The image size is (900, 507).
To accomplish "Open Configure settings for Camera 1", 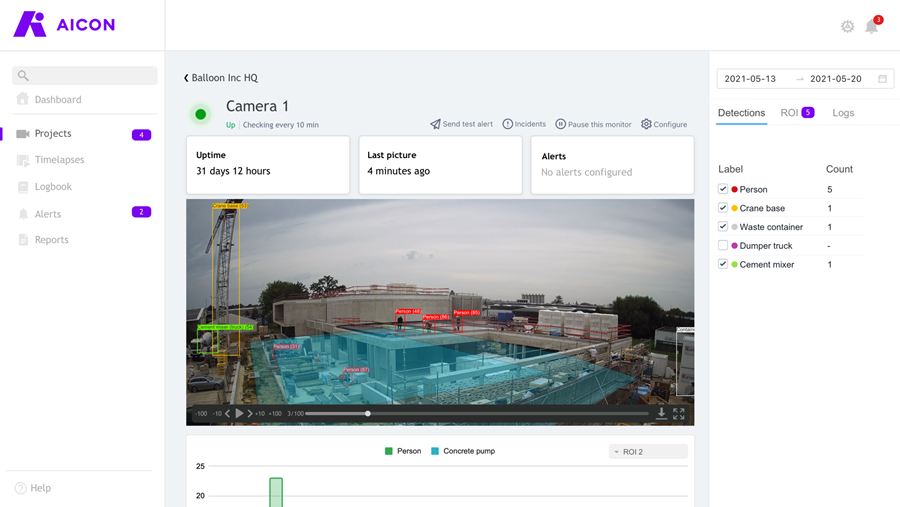I will click(664, 124).
